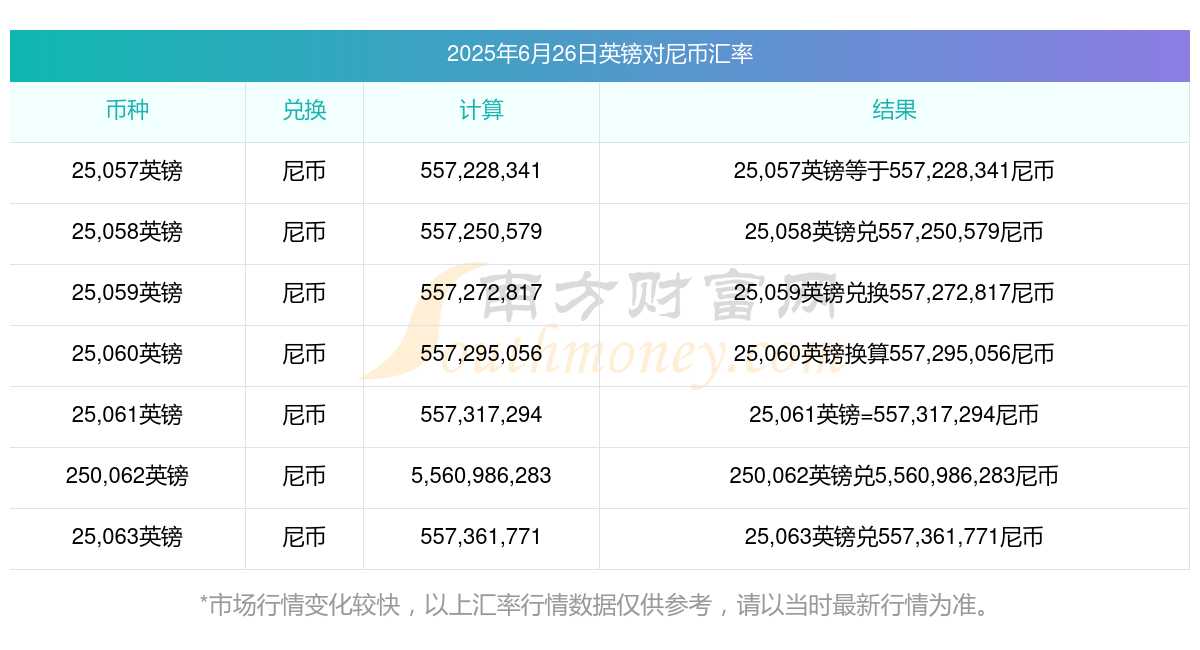Select the cell 25,060英镑
The height and width of the screenshot is (650, 1200).
point(127,354)
